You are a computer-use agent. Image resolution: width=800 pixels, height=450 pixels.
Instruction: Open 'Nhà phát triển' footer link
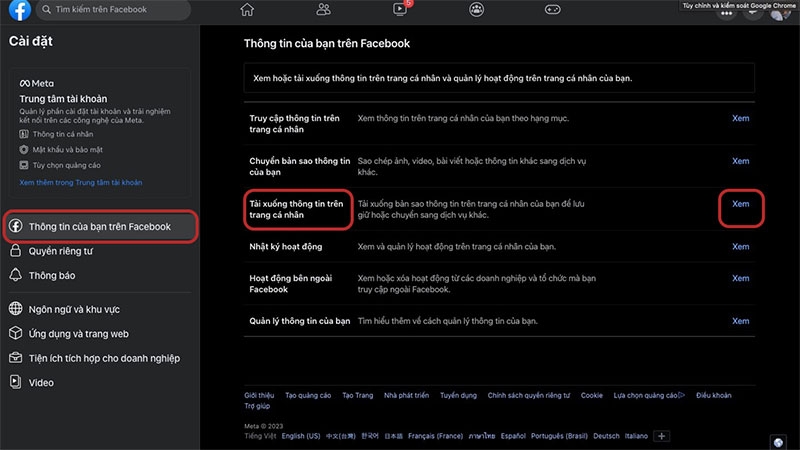click(406, 395)
